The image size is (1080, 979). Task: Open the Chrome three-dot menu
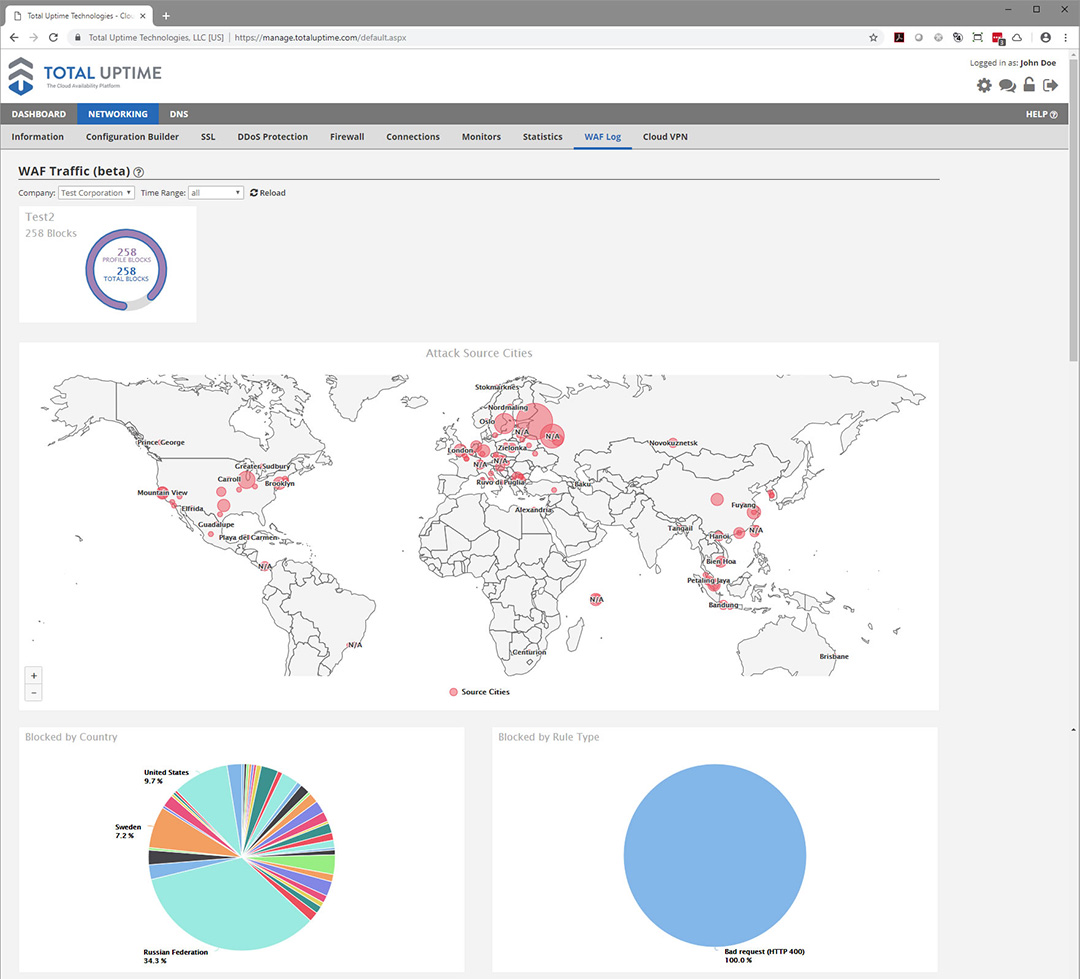click(1066, 37)
